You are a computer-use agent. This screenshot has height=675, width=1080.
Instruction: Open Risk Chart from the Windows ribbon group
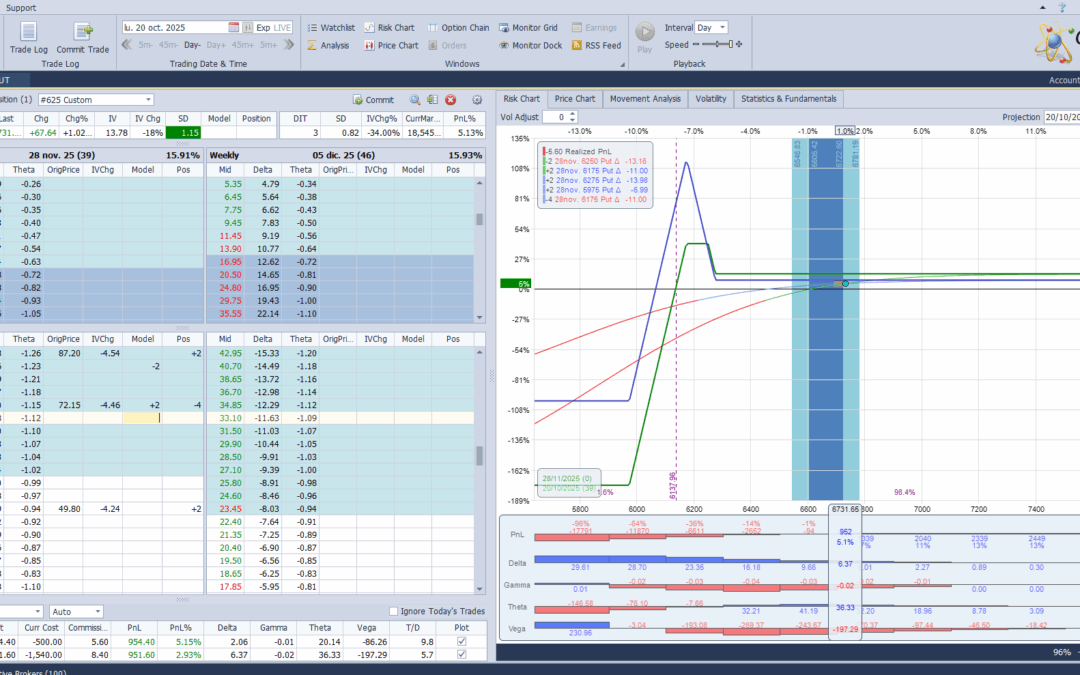389,28
